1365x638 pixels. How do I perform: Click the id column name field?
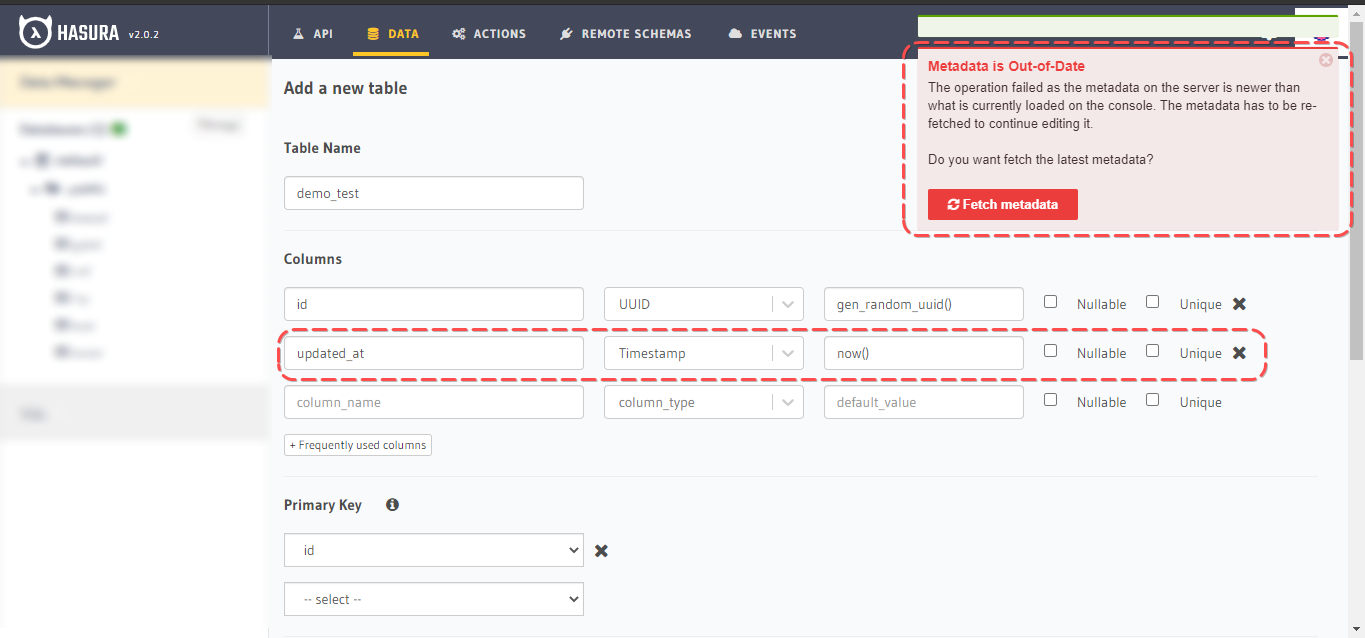click(434, 304)
